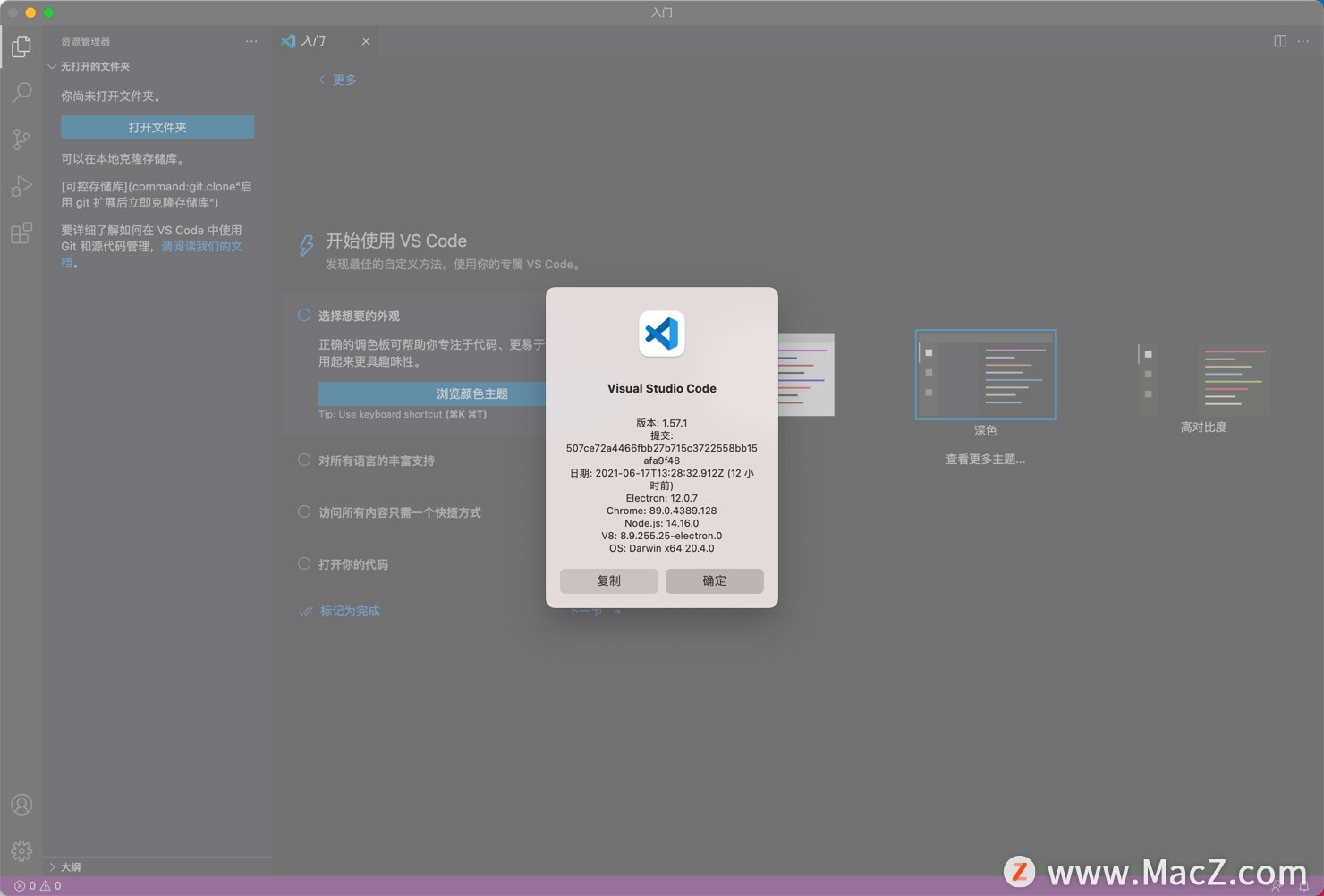Open the Manage gear icon

pyautogui.click(x=21, y=850)
